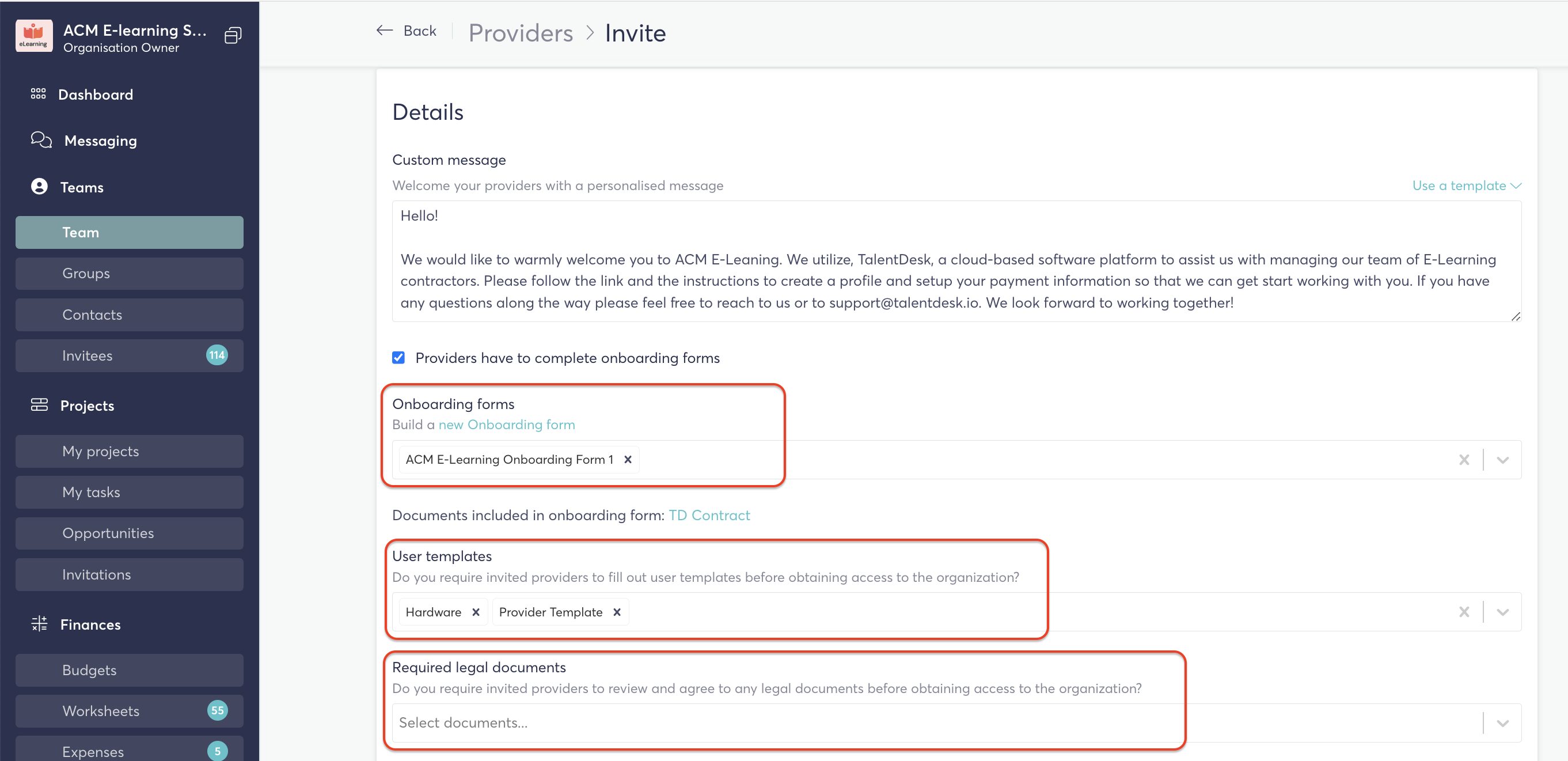Click the Provider Template tag label

click(550, 612)
